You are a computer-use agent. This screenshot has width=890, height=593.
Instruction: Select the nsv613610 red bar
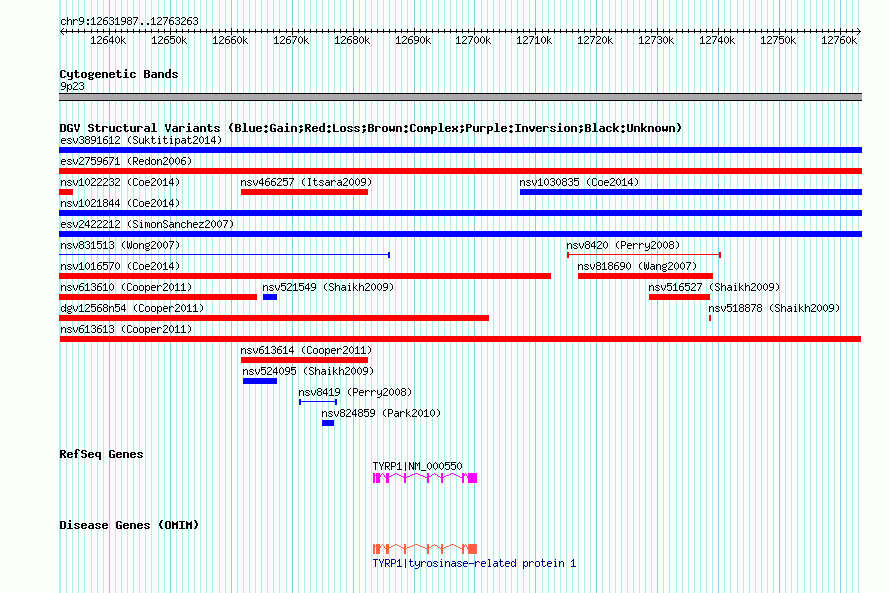tap(158, 297)
